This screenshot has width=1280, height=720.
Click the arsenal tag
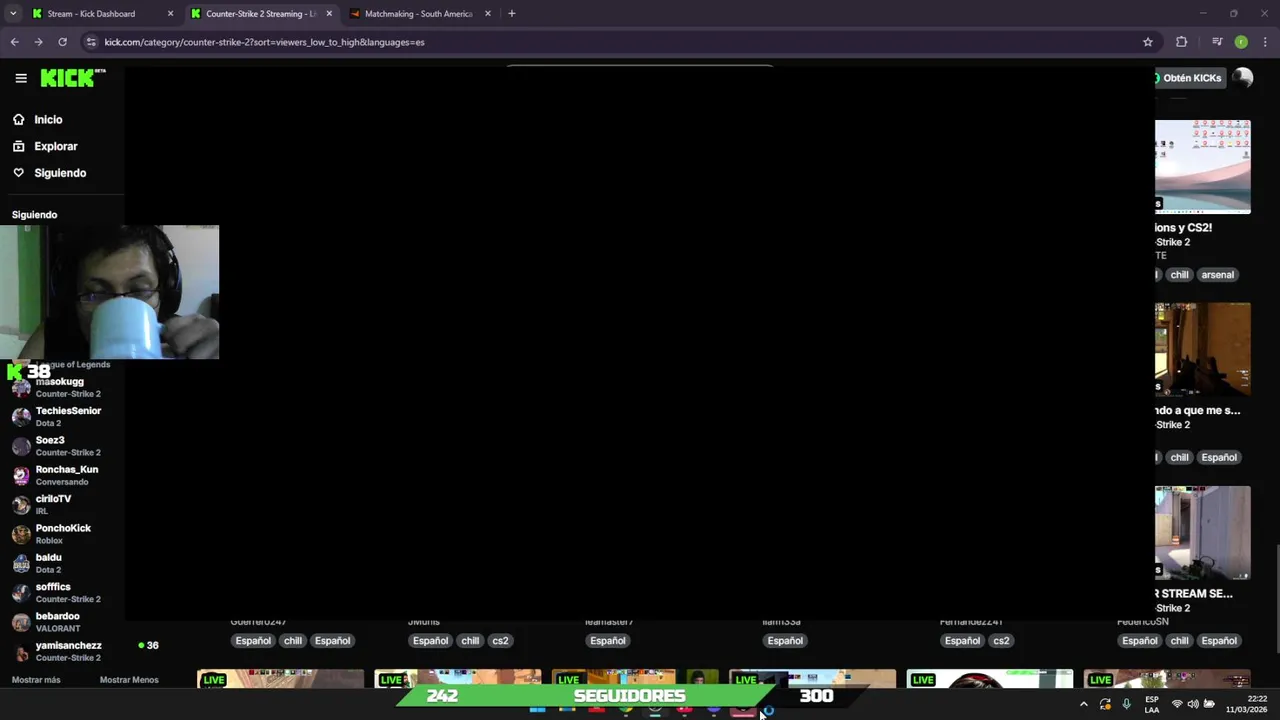tap(1217, 275)
